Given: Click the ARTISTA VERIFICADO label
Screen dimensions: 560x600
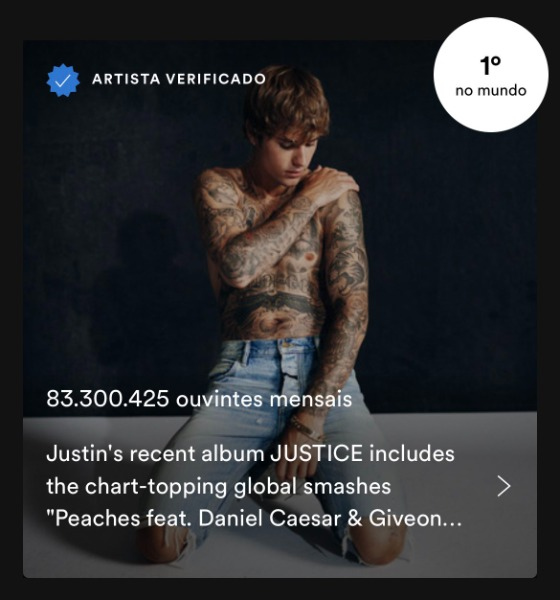Looking at the screenshot, I should click(179, 79).
